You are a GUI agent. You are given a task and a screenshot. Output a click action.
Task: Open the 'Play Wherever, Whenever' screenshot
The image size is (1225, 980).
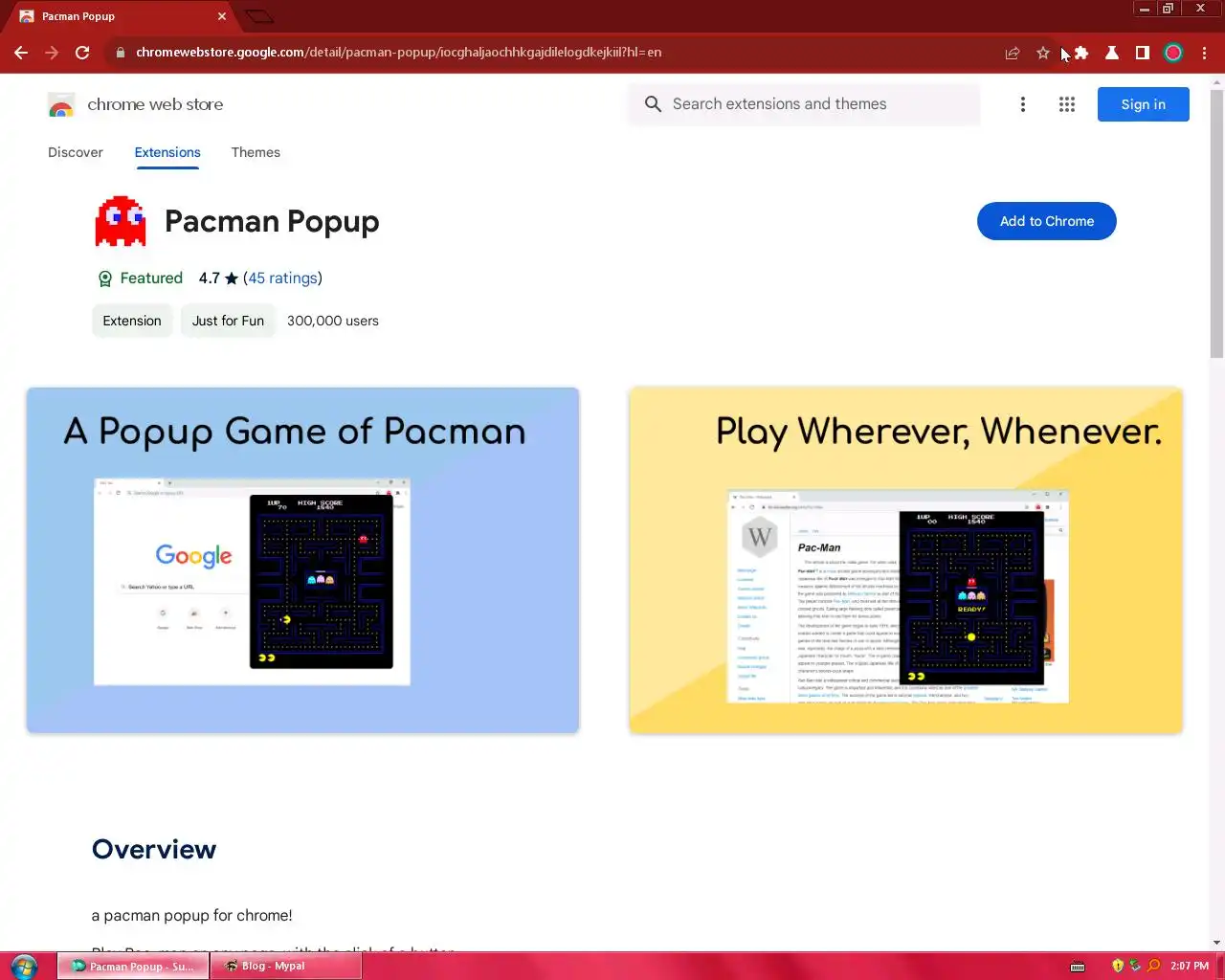[905, 560]
